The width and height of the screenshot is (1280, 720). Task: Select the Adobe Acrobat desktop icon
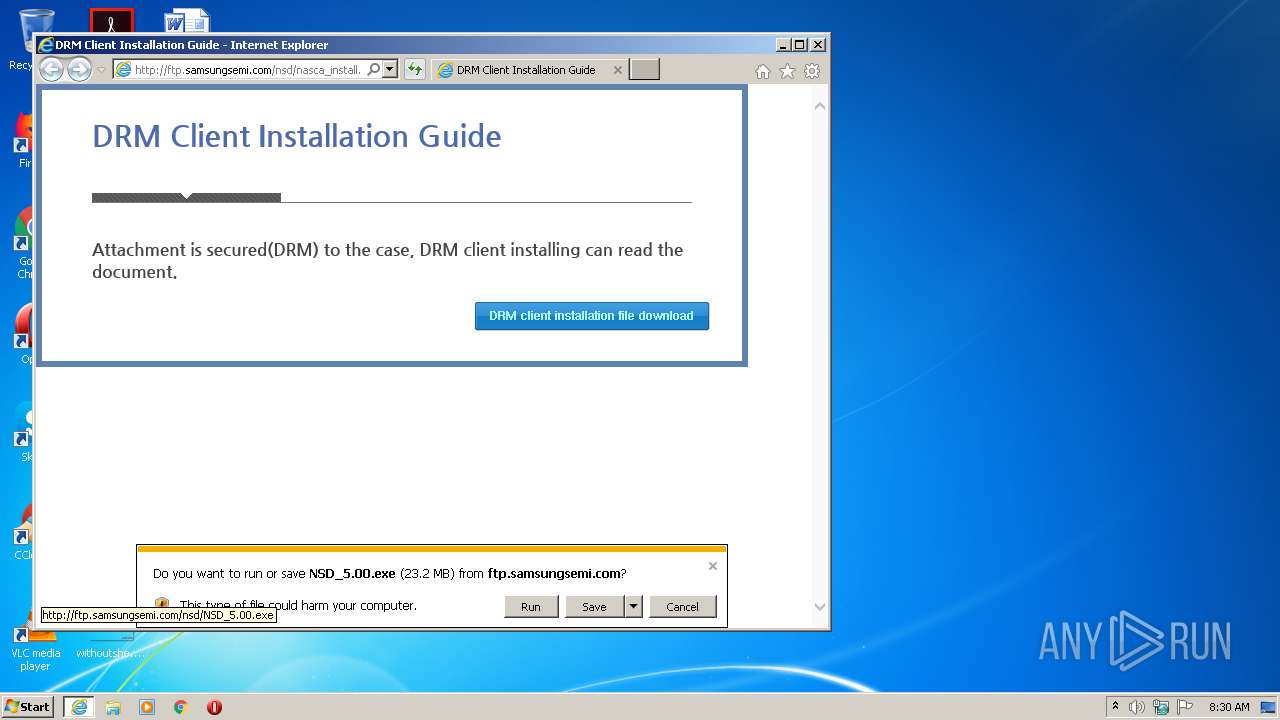pyautogui.click(x=111, y=21)
